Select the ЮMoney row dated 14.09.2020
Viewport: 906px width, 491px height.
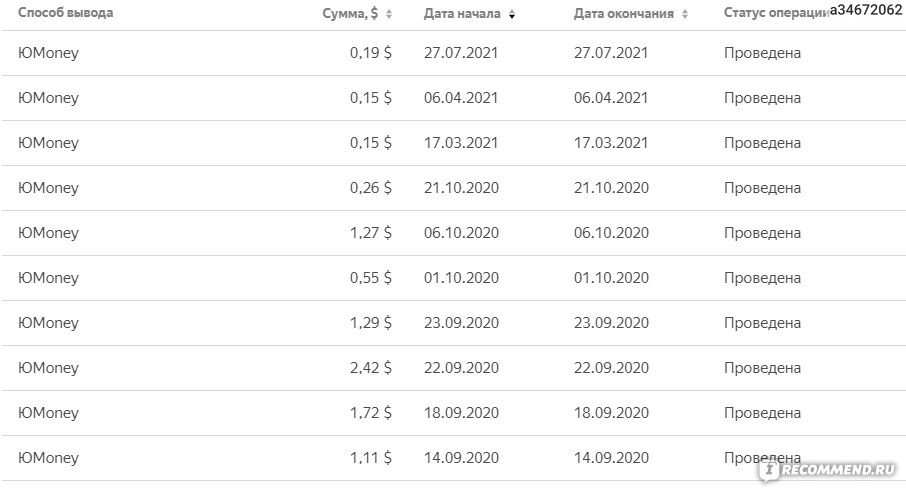click(x=453, y=458)
